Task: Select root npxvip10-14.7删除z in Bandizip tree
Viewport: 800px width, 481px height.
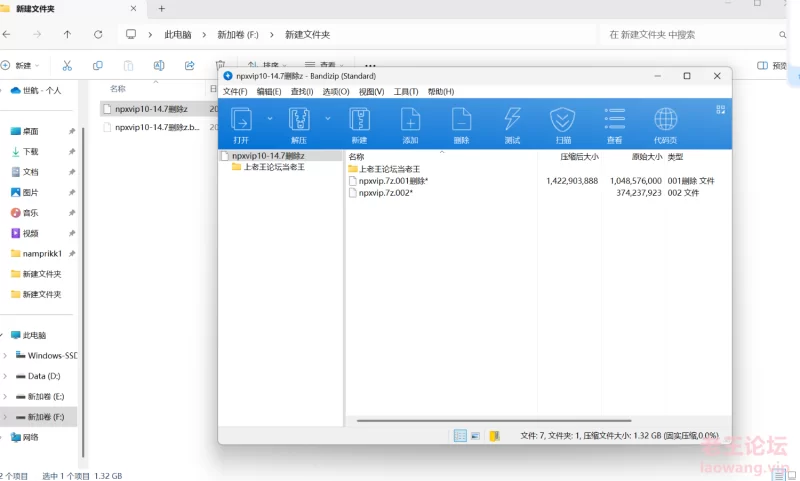Action: click(x=281, y=156)
